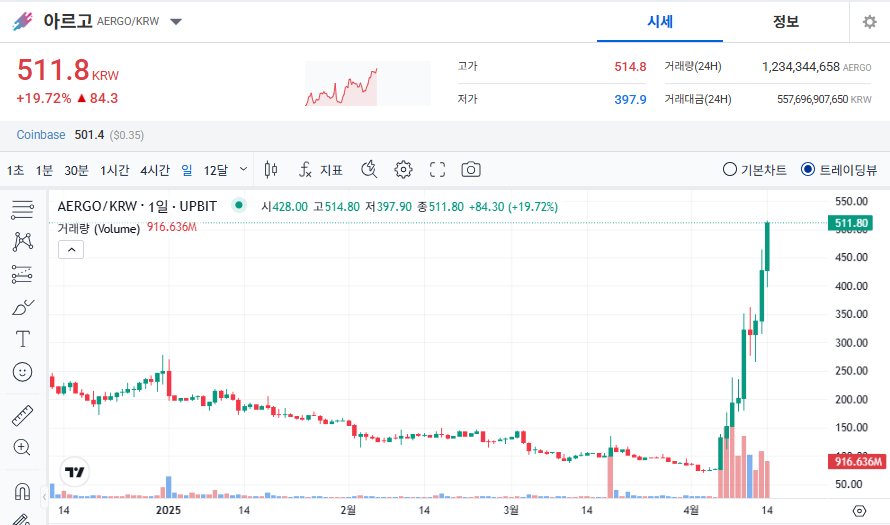Click the 고가 value 514.8
Viewport: 890px width, 525px height.
coord(630,66)
